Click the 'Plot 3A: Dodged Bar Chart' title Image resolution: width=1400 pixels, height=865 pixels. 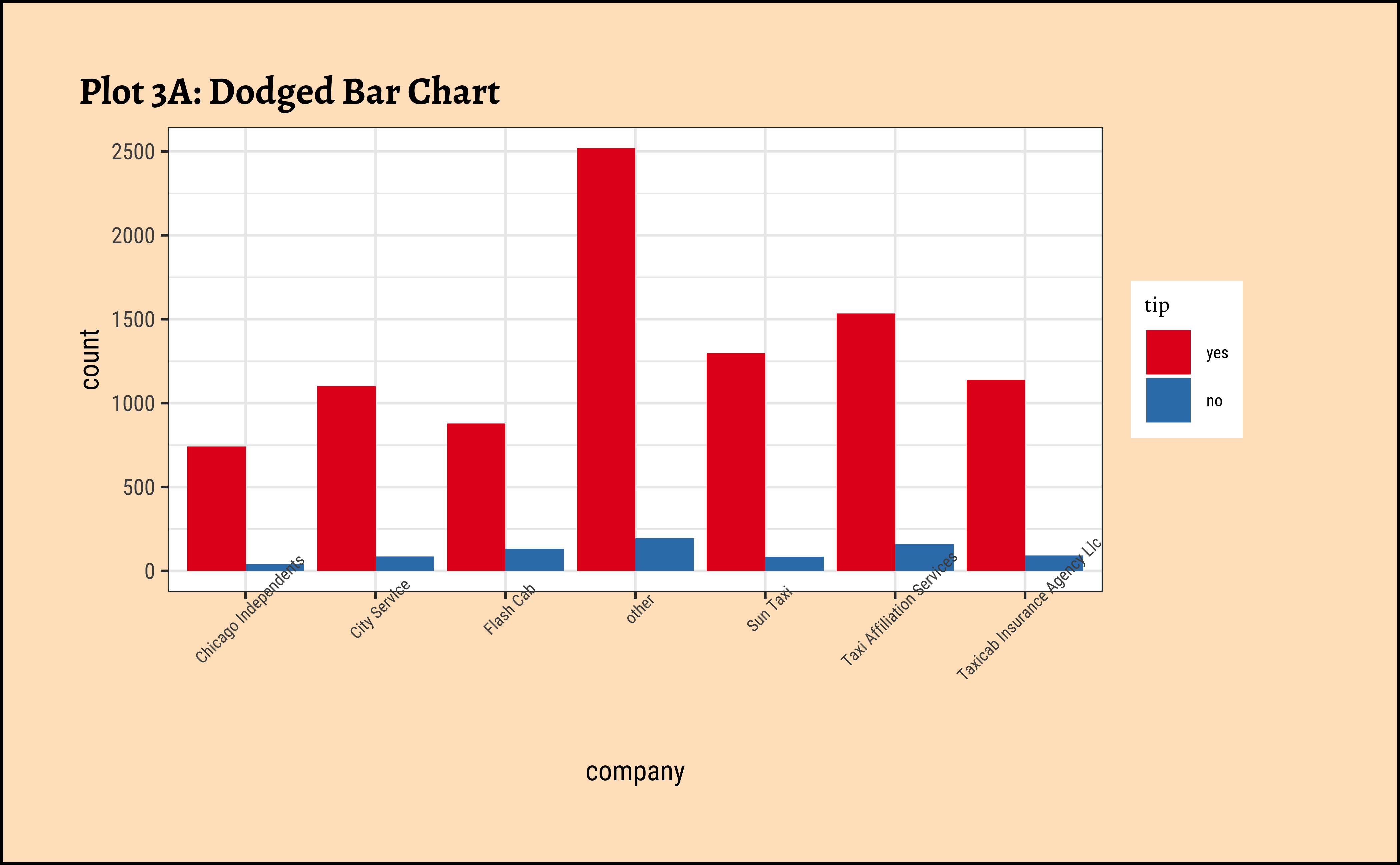tap(289, 92)
